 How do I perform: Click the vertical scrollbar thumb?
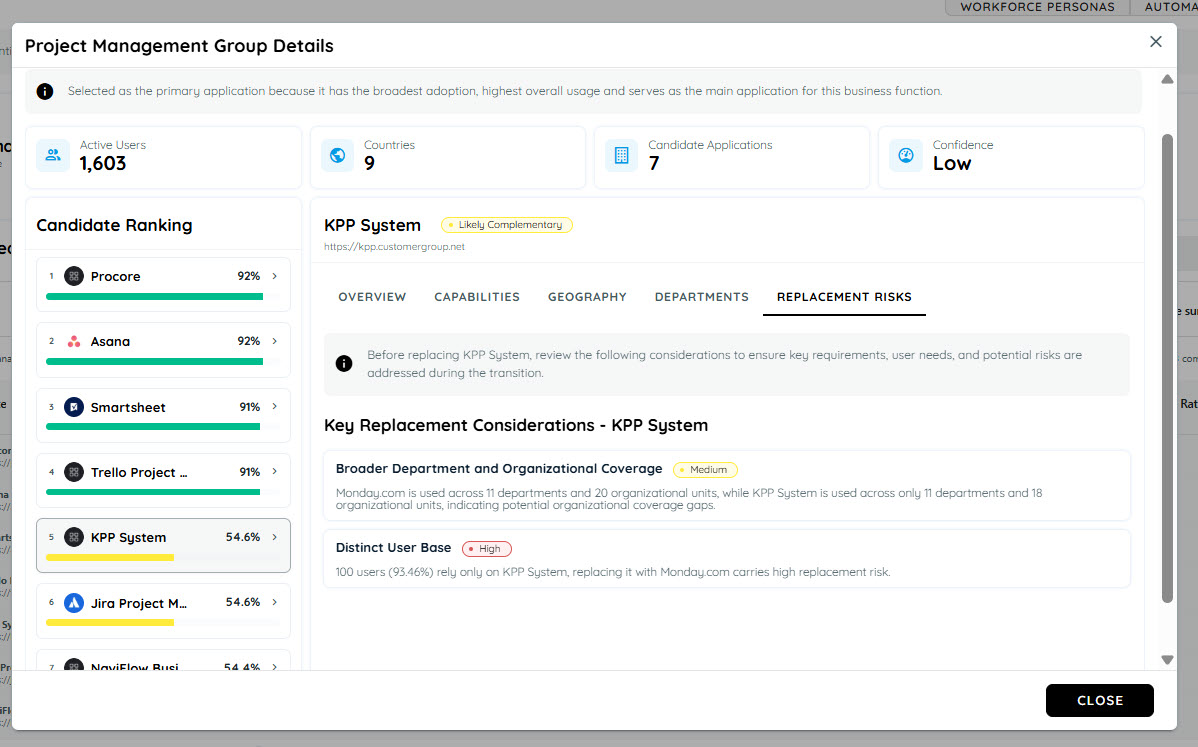[x=1167, y=368]
